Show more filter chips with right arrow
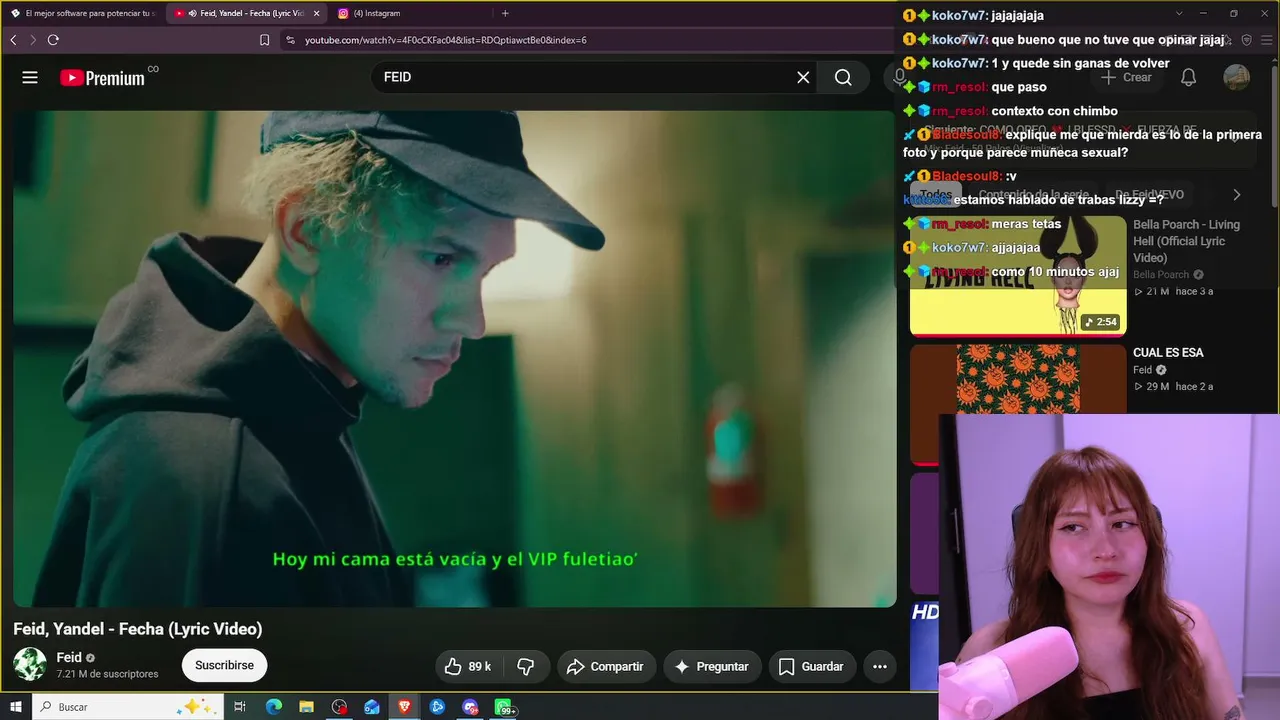Viewport: 1280px width, 720px height. coord(1236,195)
